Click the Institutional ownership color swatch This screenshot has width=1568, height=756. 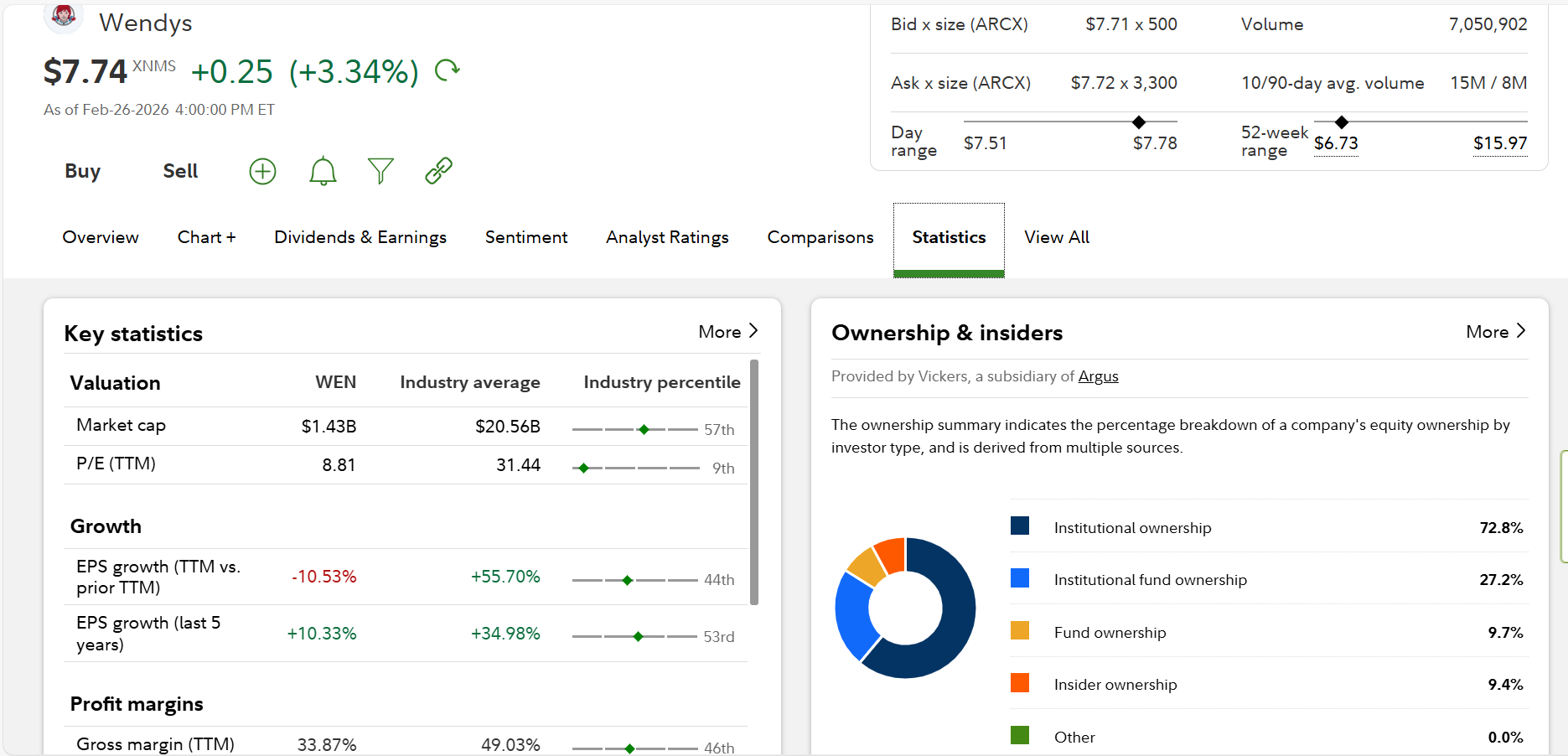coord(1020,526)
